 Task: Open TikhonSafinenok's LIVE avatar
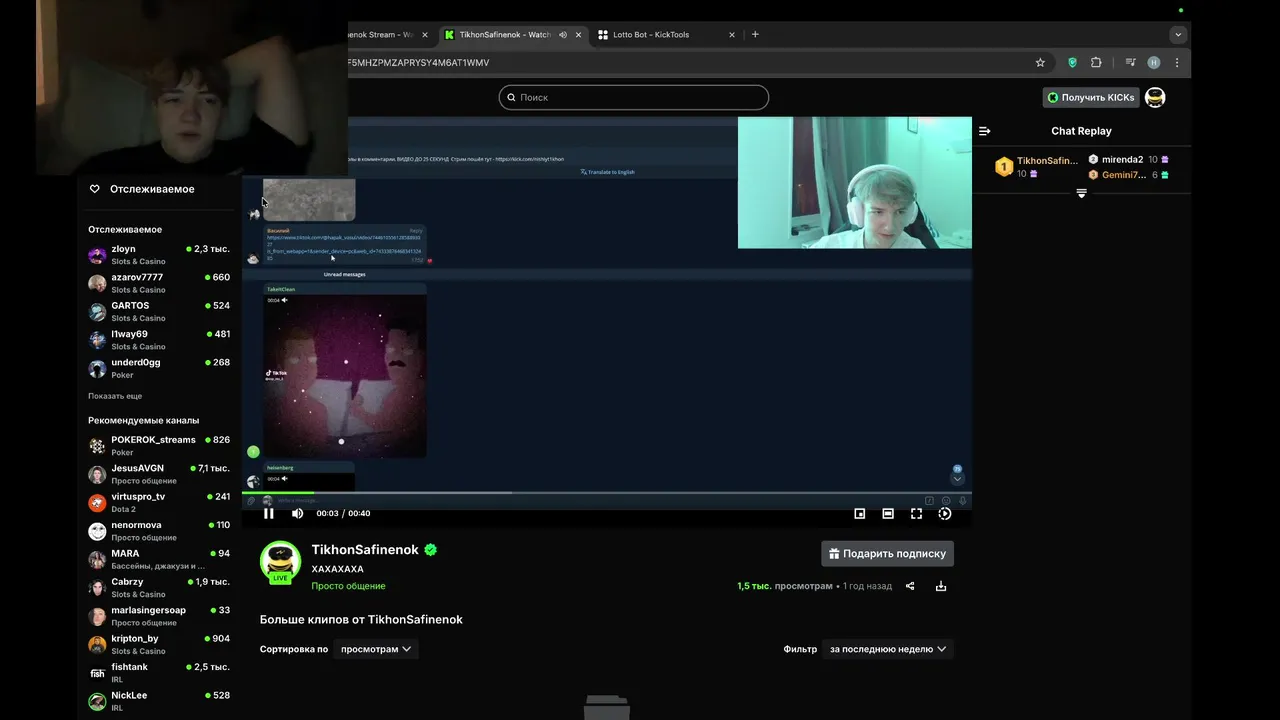(281, 562)
